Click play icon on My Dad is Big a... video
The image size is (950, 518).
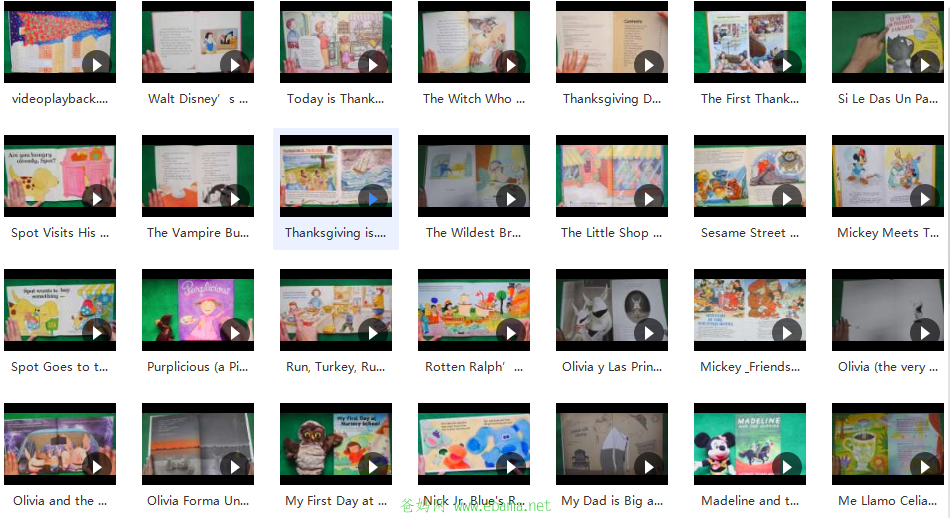[x=649, y=466]
